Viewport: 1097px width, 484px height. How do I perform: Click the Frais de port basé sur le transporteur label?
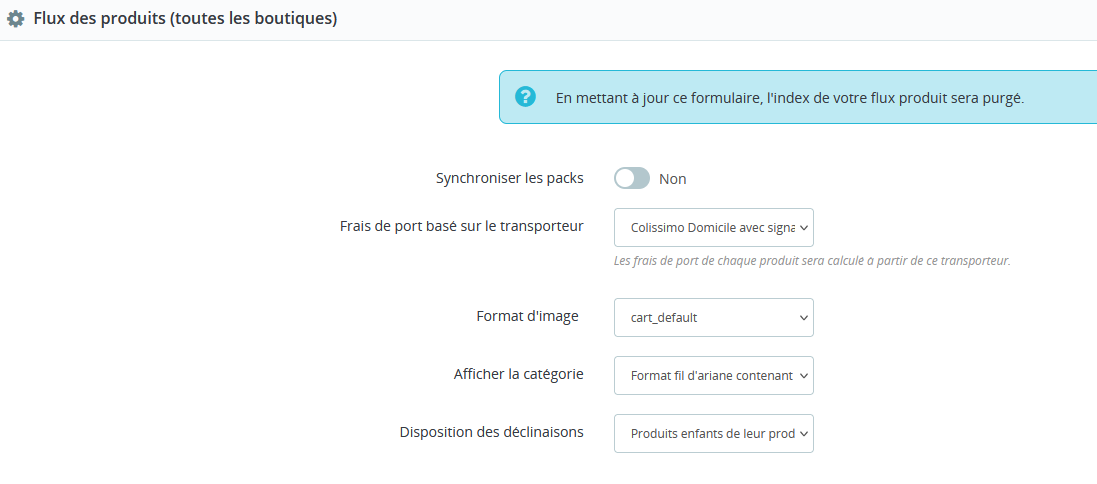[462, 226]
